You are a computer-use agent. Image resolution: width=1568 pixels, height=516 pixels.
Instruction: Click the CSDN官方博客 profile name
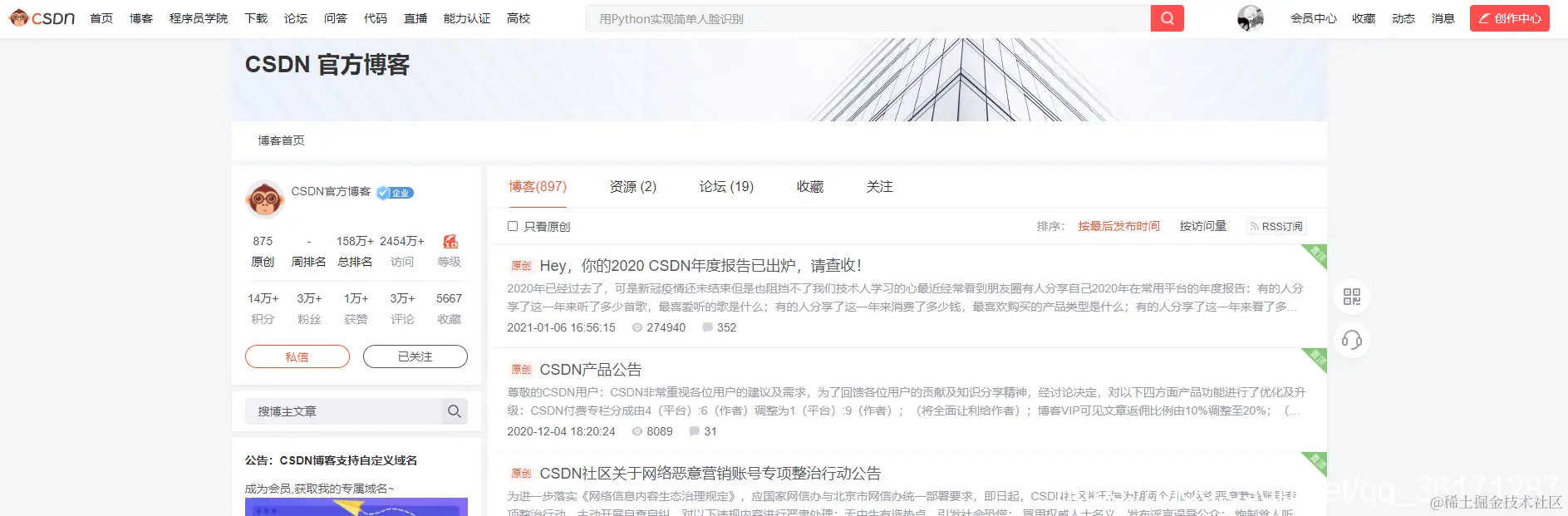point(331,191)
